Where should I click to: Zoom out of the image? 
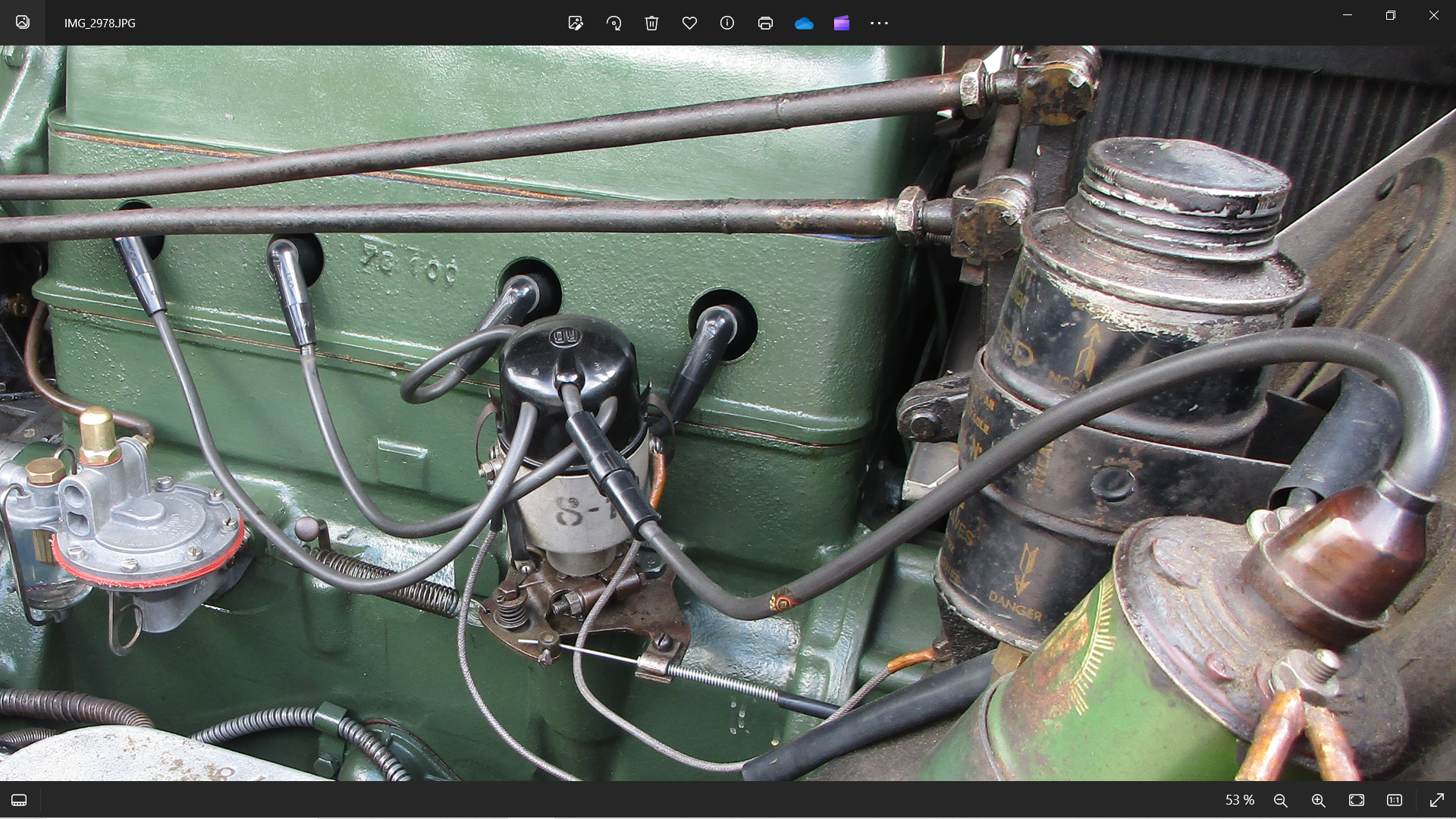1281,800
